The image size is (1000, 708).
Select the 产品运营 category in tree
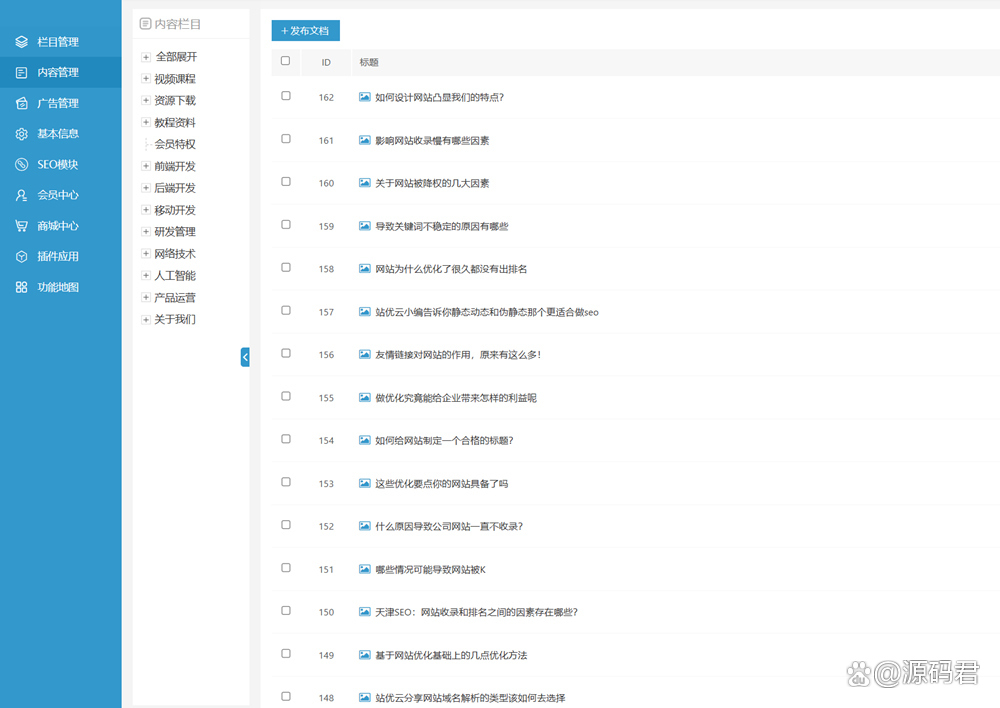[175, 298]
